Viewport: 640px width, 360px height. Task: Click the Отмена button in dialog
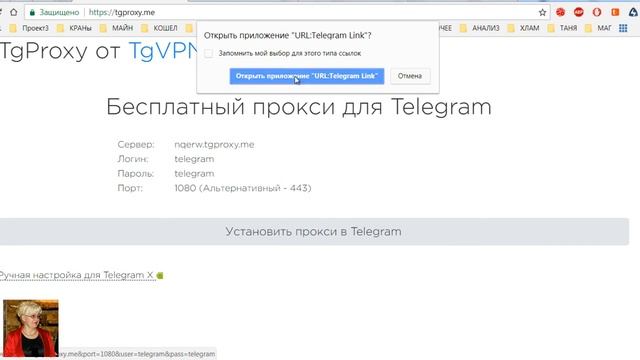[x=410, y=76]
